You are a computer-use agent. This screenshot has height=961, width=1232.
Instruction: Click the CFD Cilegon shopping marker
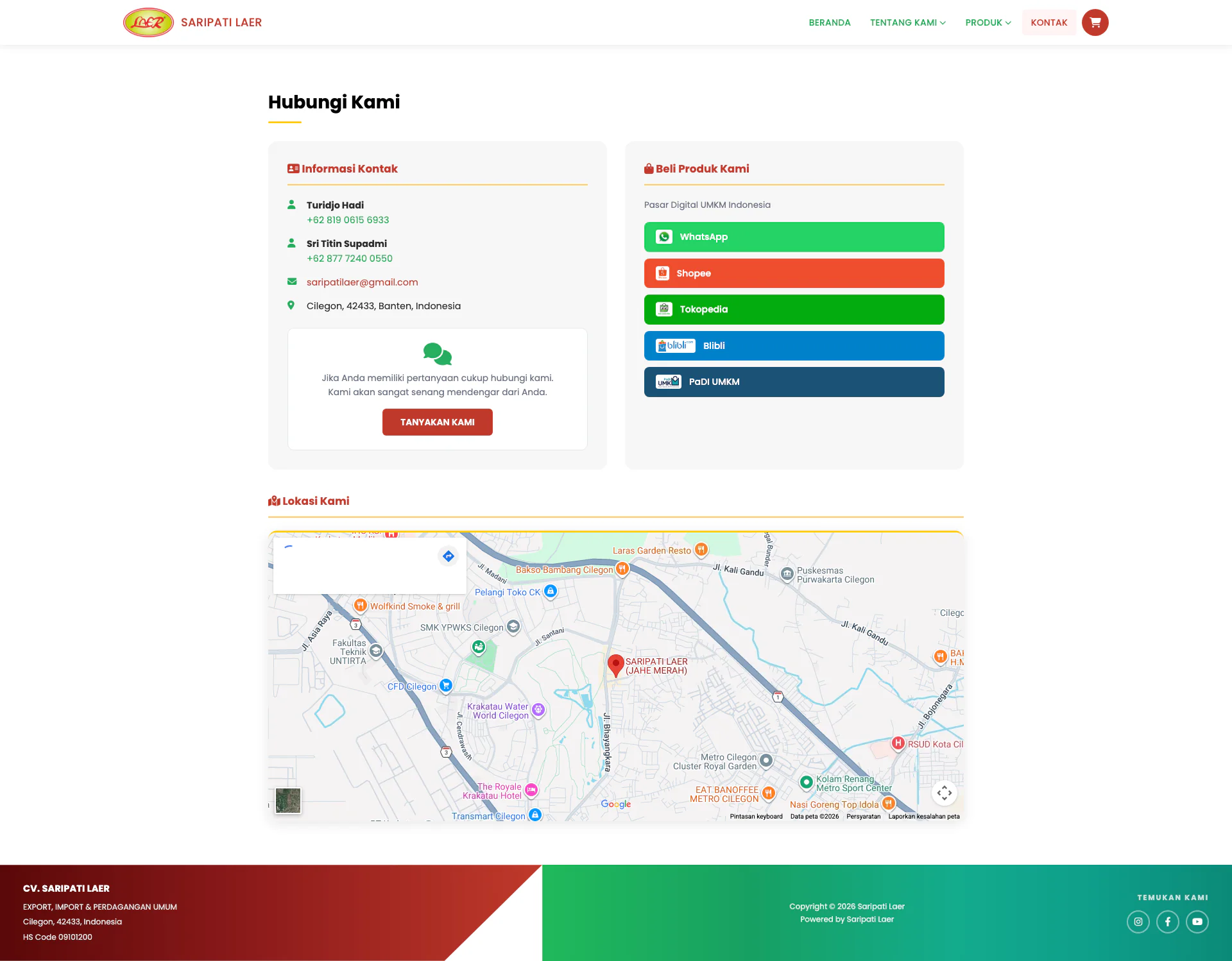446,686
